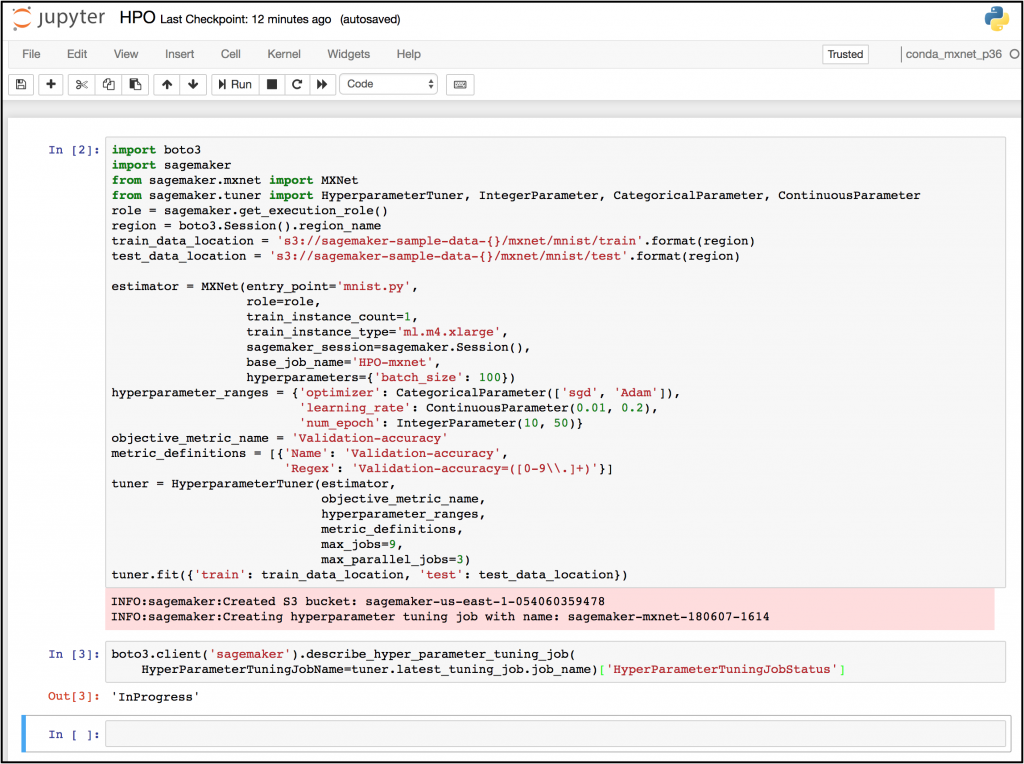Click into the empty In [ ] cell
Image resolution: width=1024 pixels, height=764 pixels.
555,734
